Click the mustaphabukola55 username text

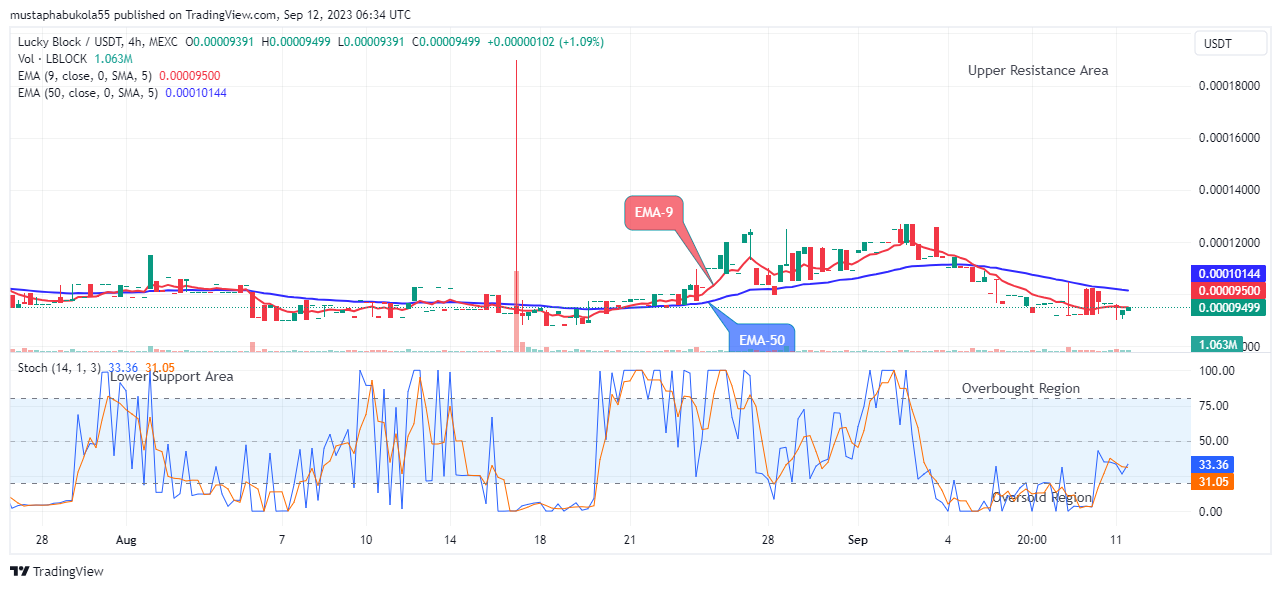point(62,14)
